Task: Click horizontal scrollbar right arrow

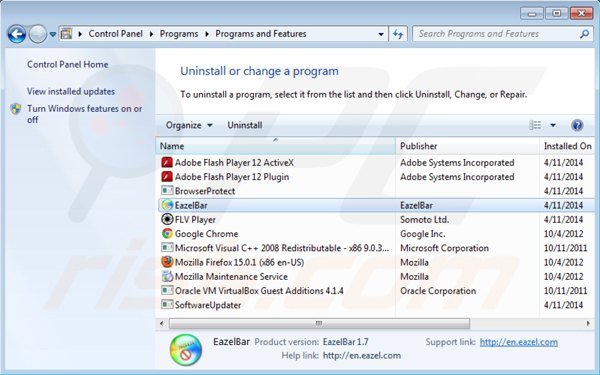Action: pos(588,324)
